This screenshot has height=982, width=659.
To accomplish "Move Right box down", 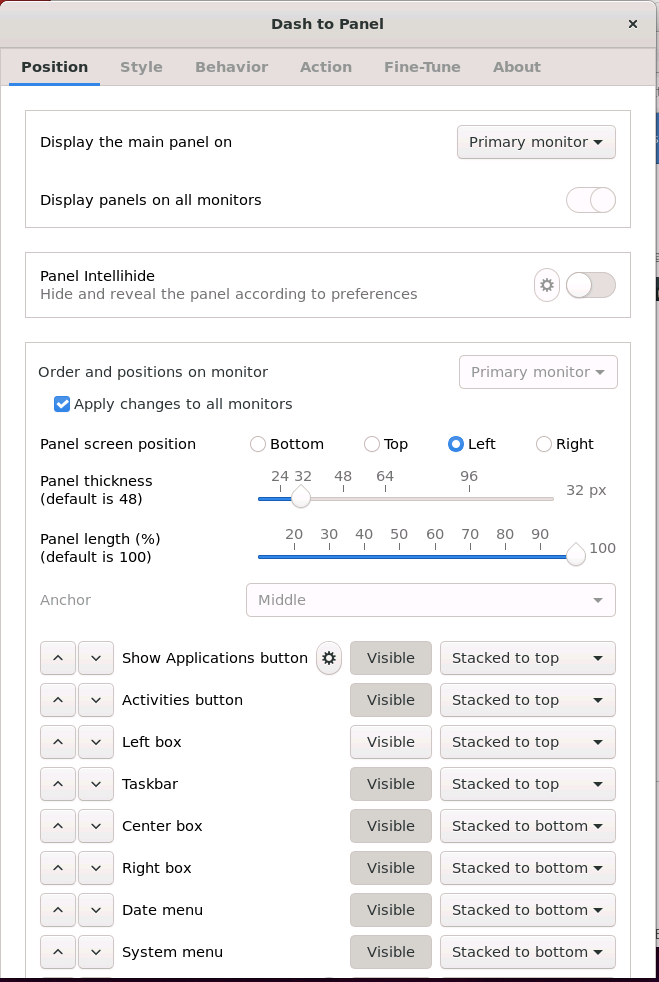I will pyautogui.click(x=96, y=868).
